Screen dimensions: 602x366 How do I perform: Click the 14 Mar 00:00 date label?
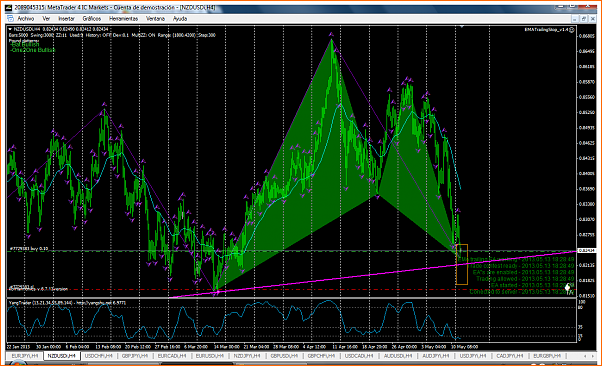[x=227, y=346]
